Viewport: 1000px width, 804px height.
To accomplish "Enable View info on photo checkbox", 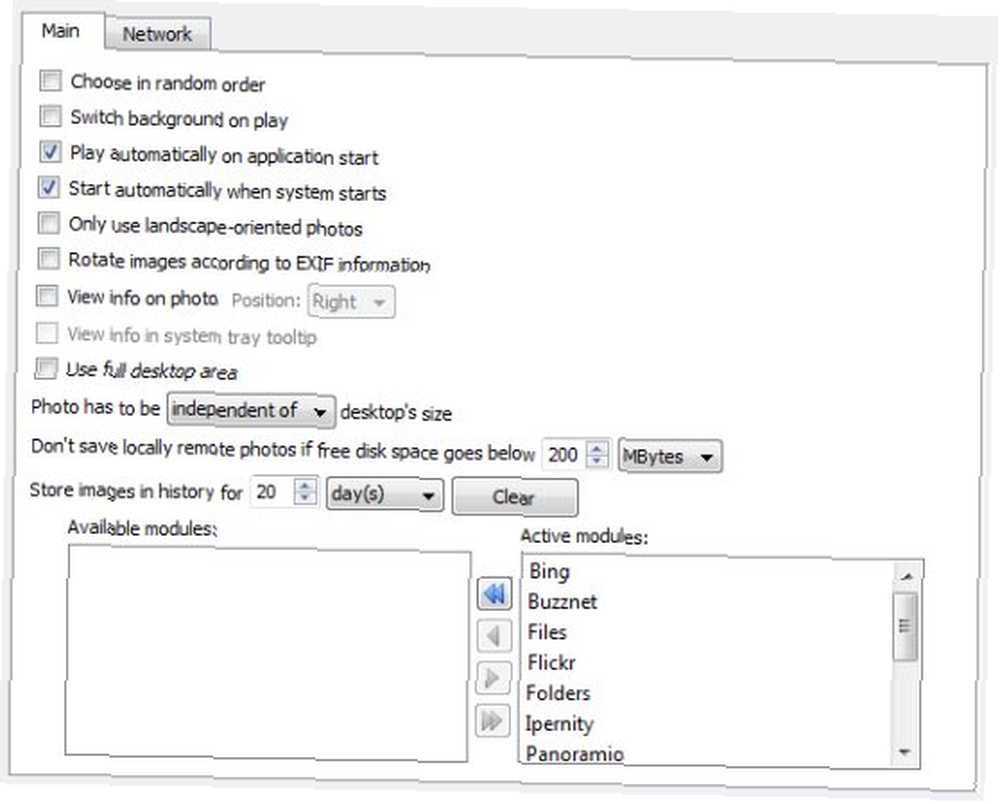I will pyautogui.click(x=47, y=295).
